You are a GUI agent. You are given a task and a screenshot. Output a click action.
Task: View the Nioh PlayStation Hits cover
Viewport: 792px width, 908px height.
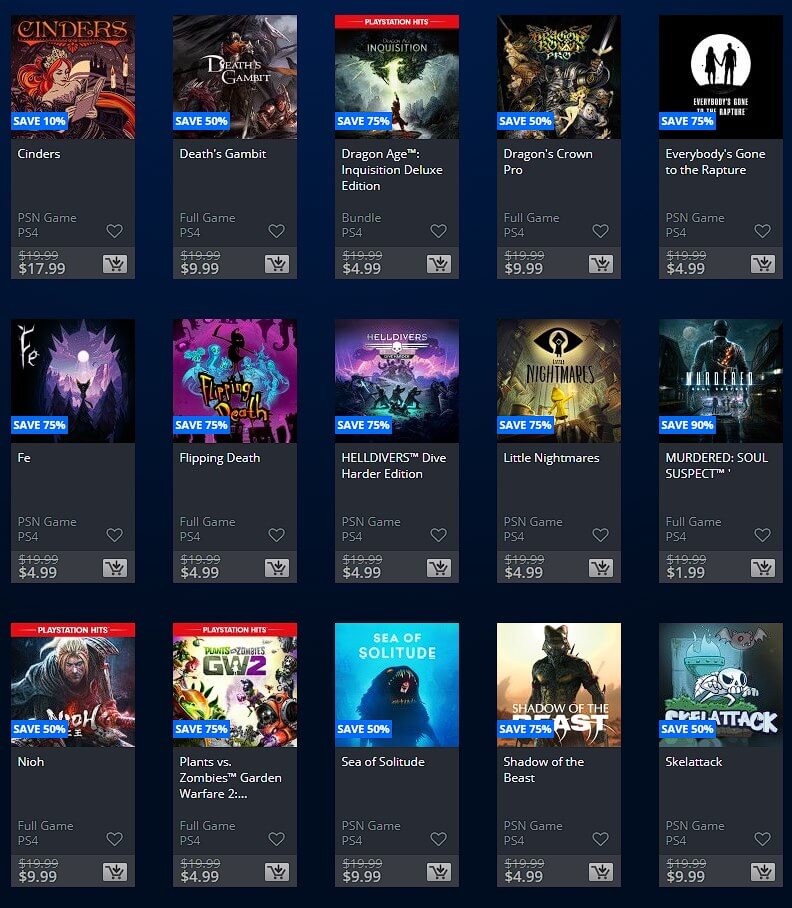(x=73, y=685)
